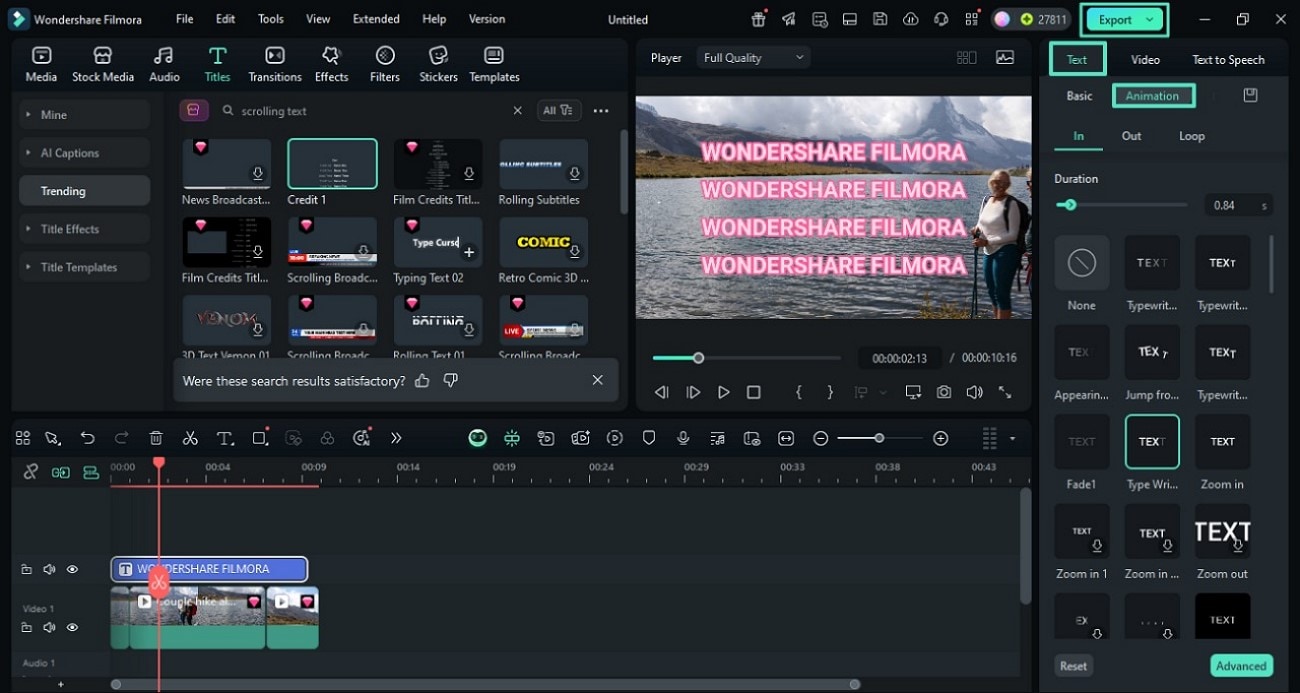
Task: Click the thumbs up feedback icon
Action: [422, 380]
